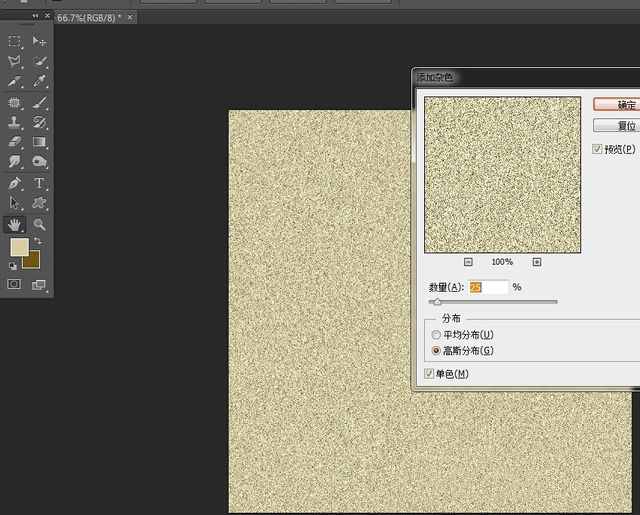Viewport: 640px width, 515px height.
Task: Toggle the 预览 (Preview) checkbox
Action: coord(597,149)
